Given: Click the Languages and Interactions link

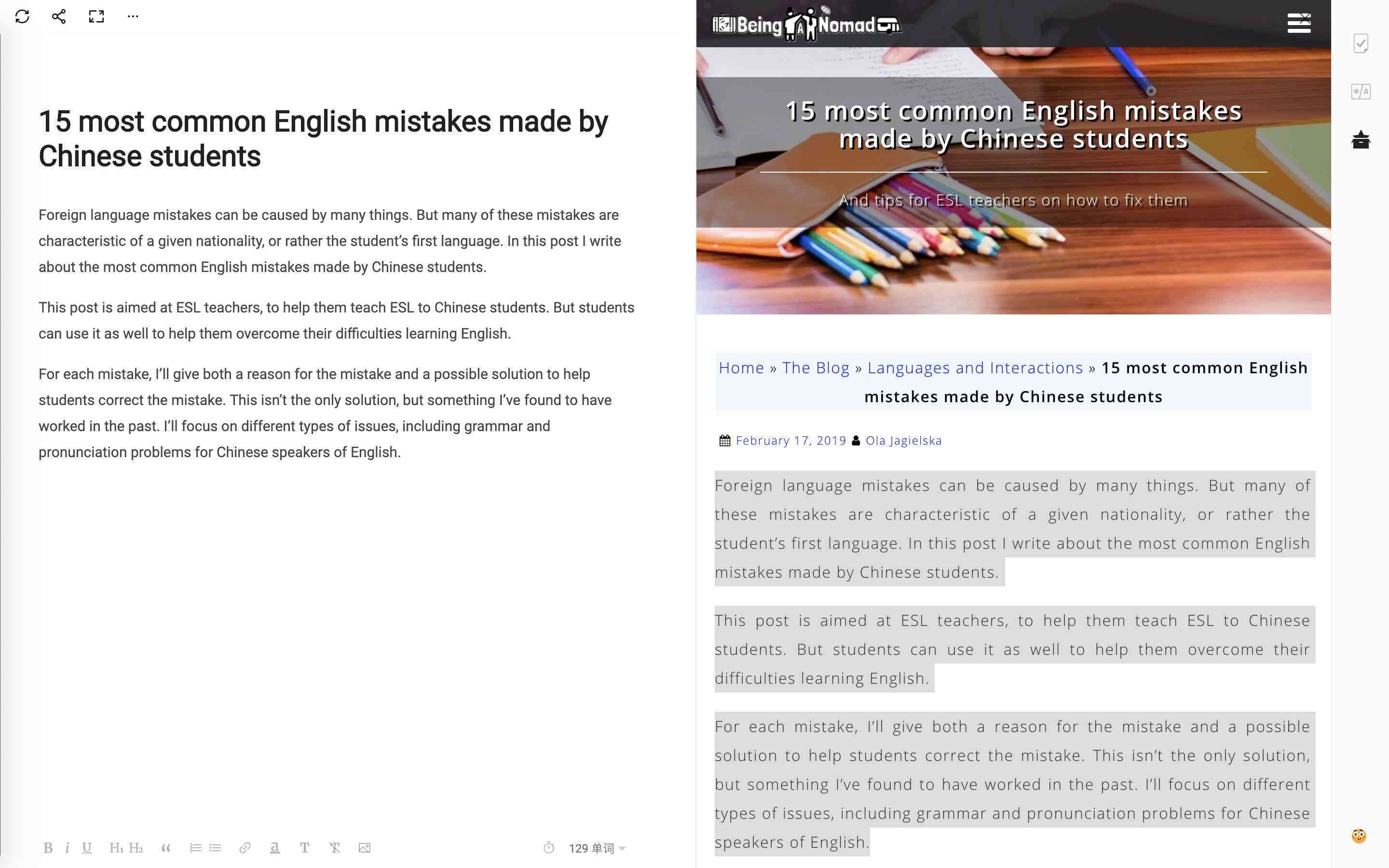Looking at the screenshot, I should (975, 367).
